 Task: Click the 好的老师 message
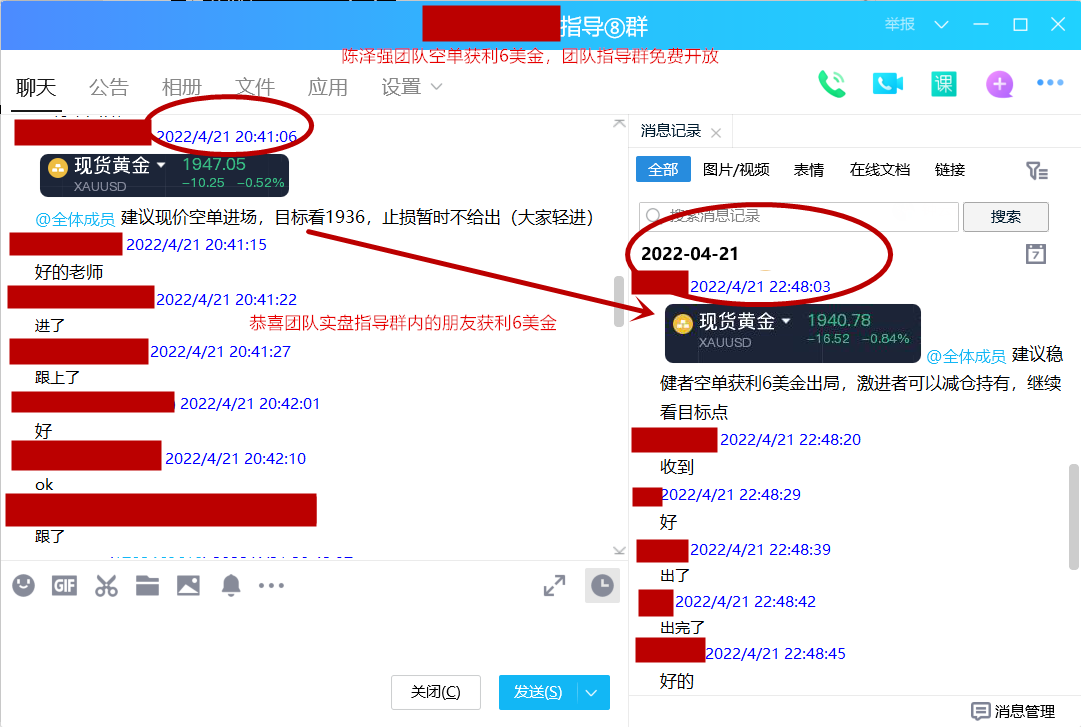coord(69,272)
